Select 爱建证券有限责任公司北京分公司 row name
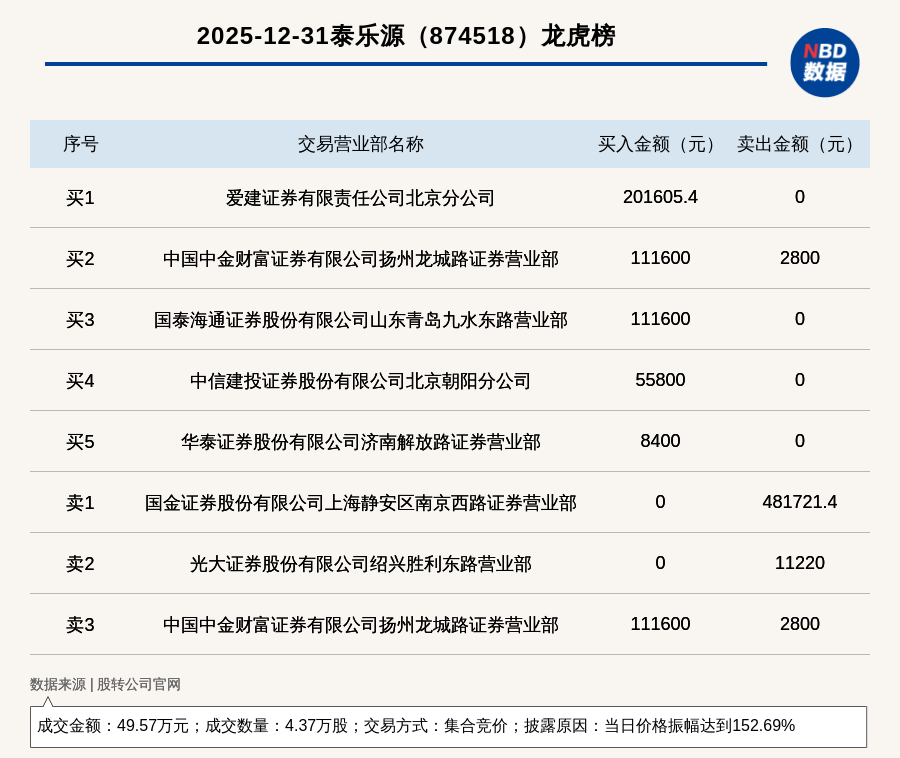The image size is (900, 758). [360, 198]
